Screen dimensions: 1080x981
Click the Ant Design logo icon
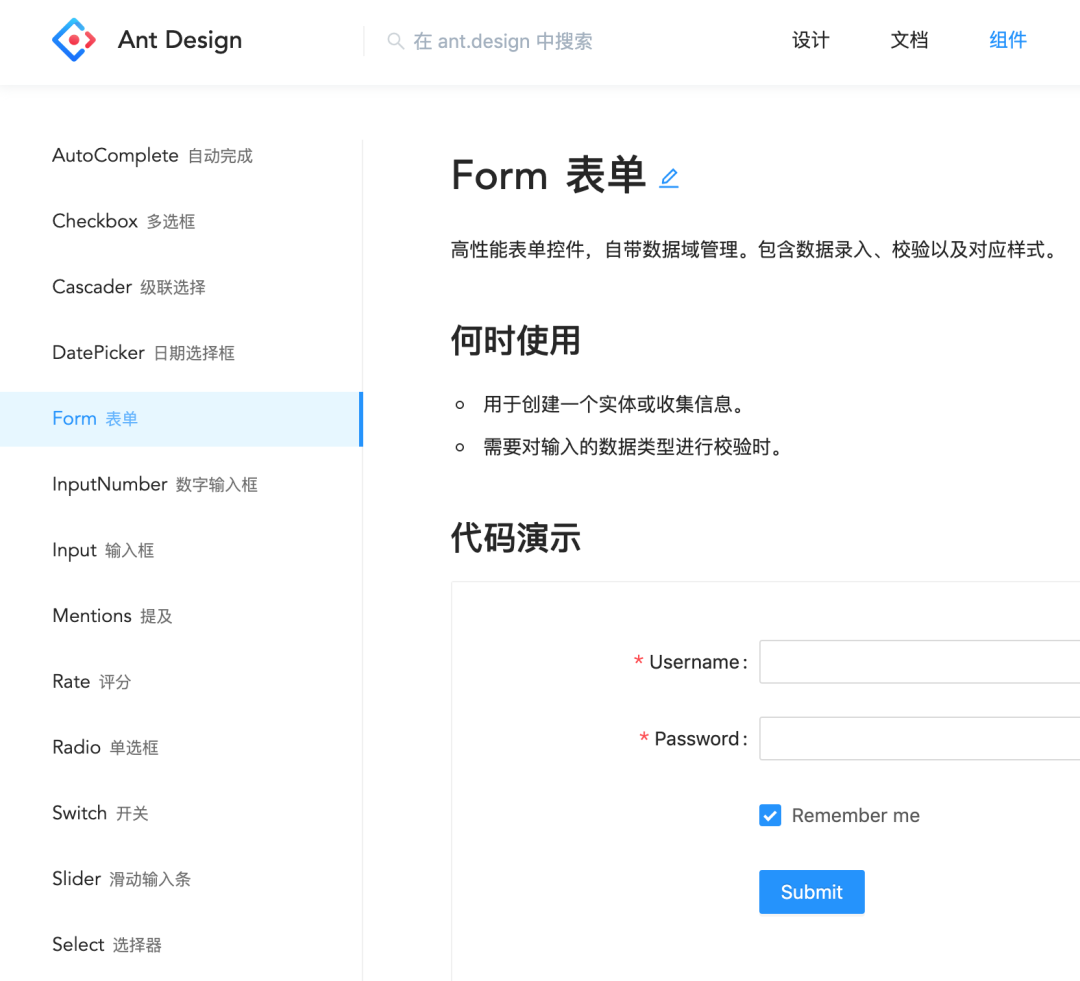(x=72, y=40)
